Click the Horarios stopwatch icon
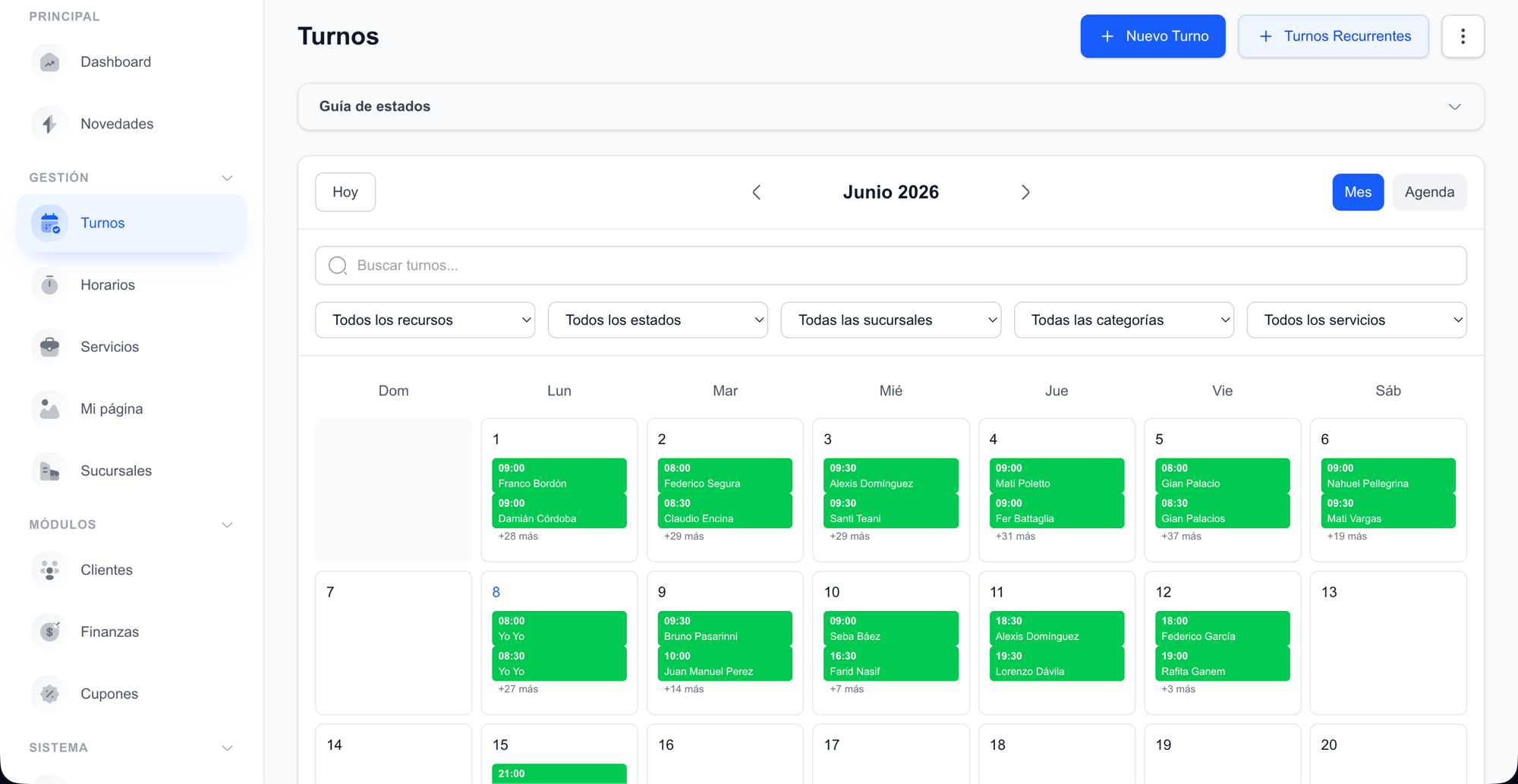Screen dimensions: 1518x784 (49, 285)
